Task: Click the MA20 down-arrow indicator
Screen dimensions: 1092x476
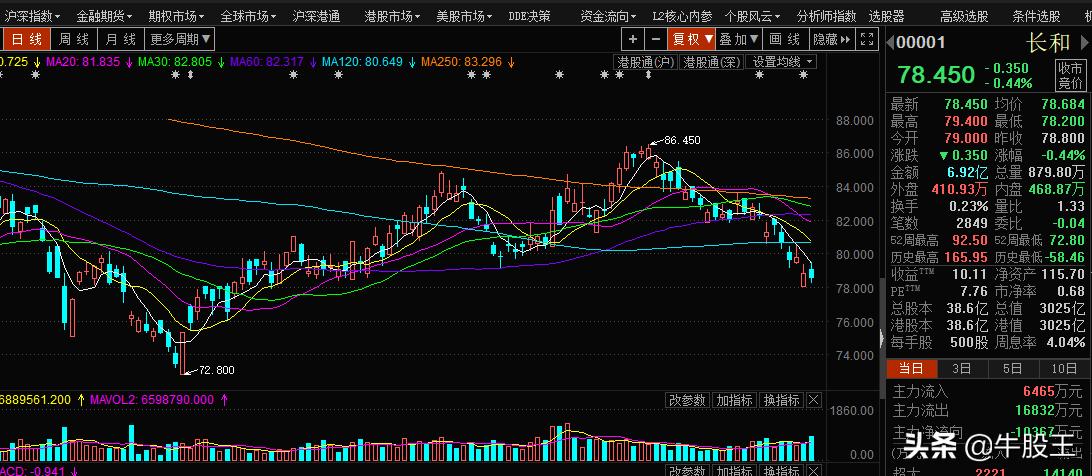Action: (129, 62)
